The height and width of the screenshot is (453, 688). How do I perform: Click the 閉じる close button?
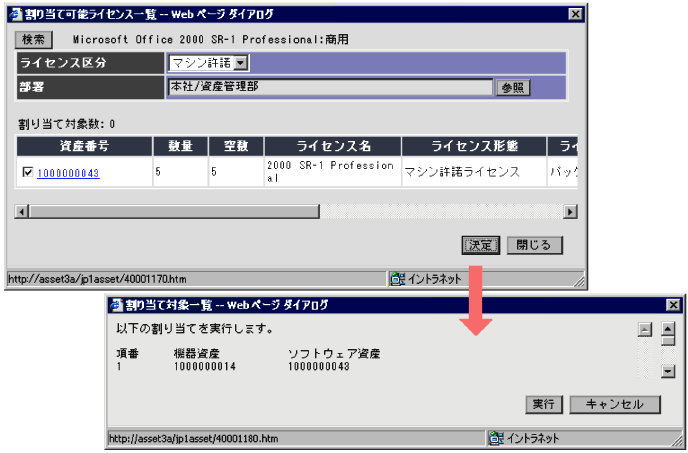534,245
